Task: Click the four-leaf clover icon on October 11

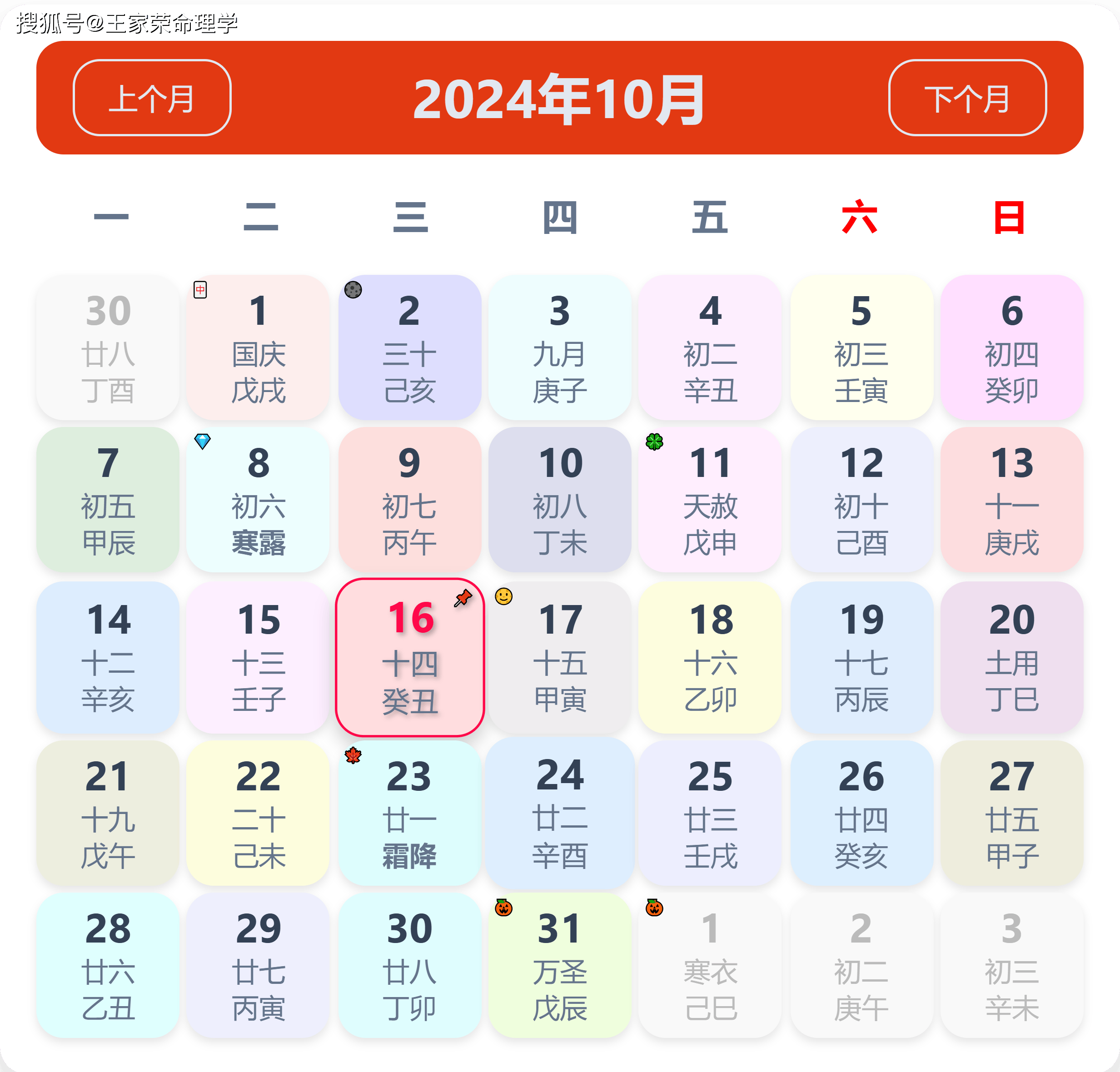Action: tap(654, 441)
